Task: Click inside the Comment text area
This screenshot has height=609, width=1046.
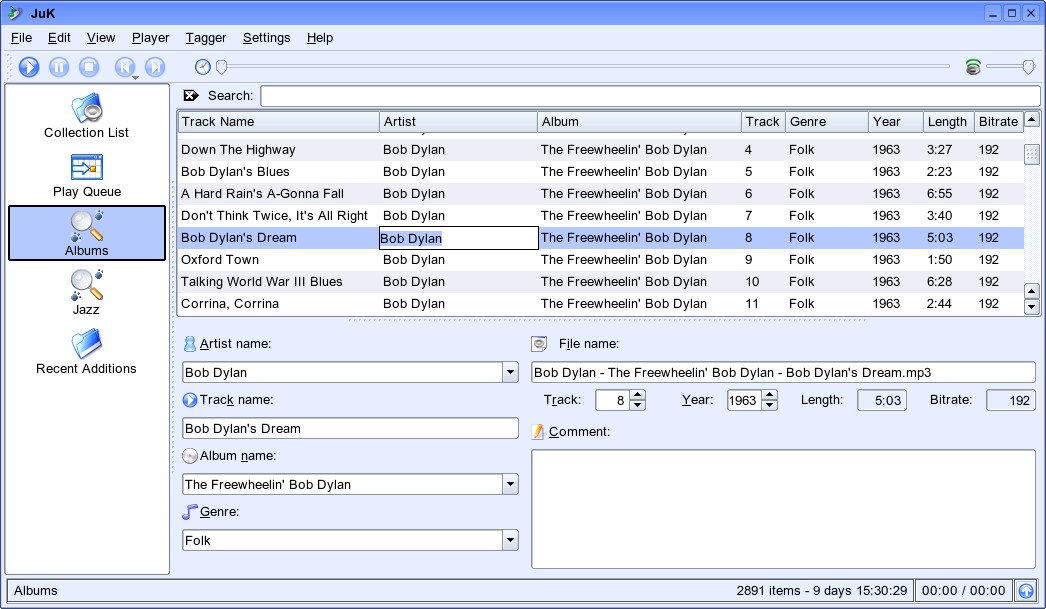Action: coord(783,509)
